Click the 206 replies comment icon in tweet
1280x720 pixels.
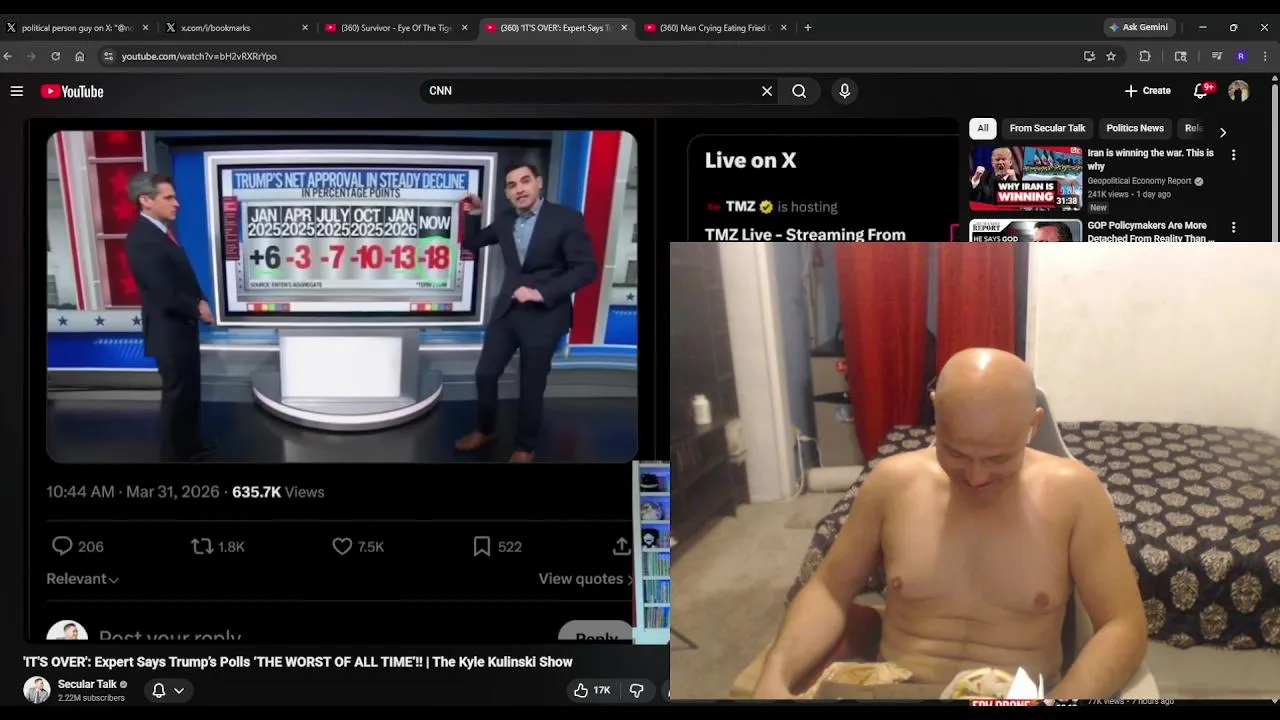tap(62, 546)
